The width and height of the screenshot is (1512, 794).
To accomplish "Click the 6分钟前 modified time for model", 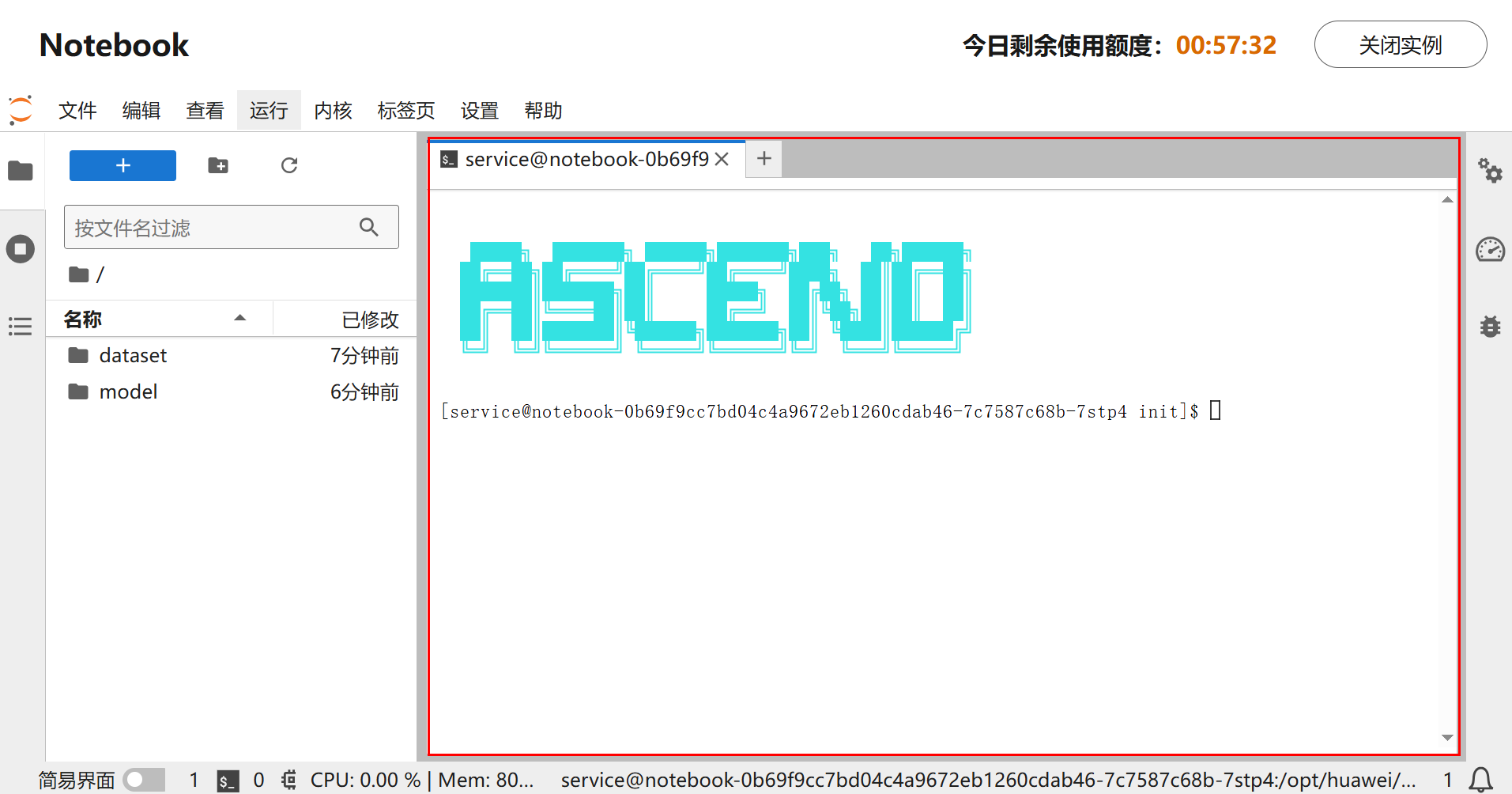I will 364,391.
